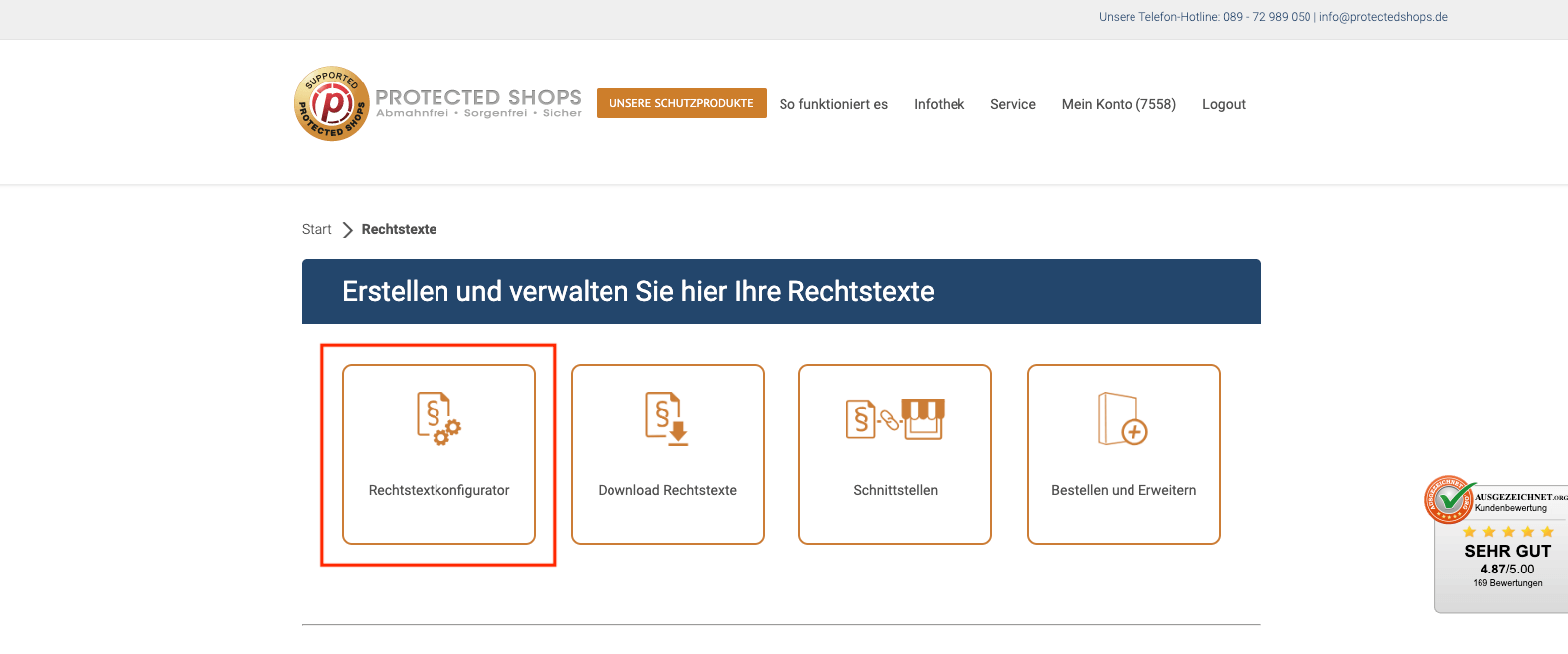Viewport: 1568px width, 654px height.
Task: Open Mein Konto (7558)
Action: click(1119, 104)
